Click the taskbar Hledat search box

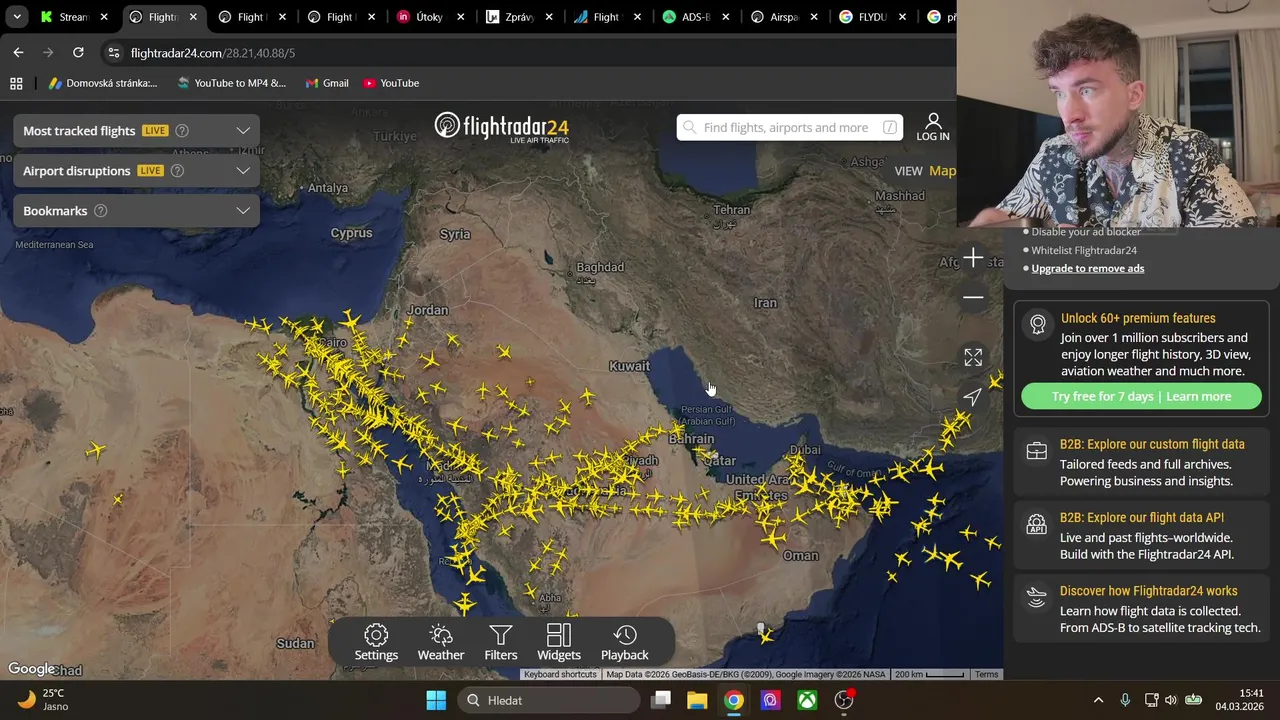point(549,700)
